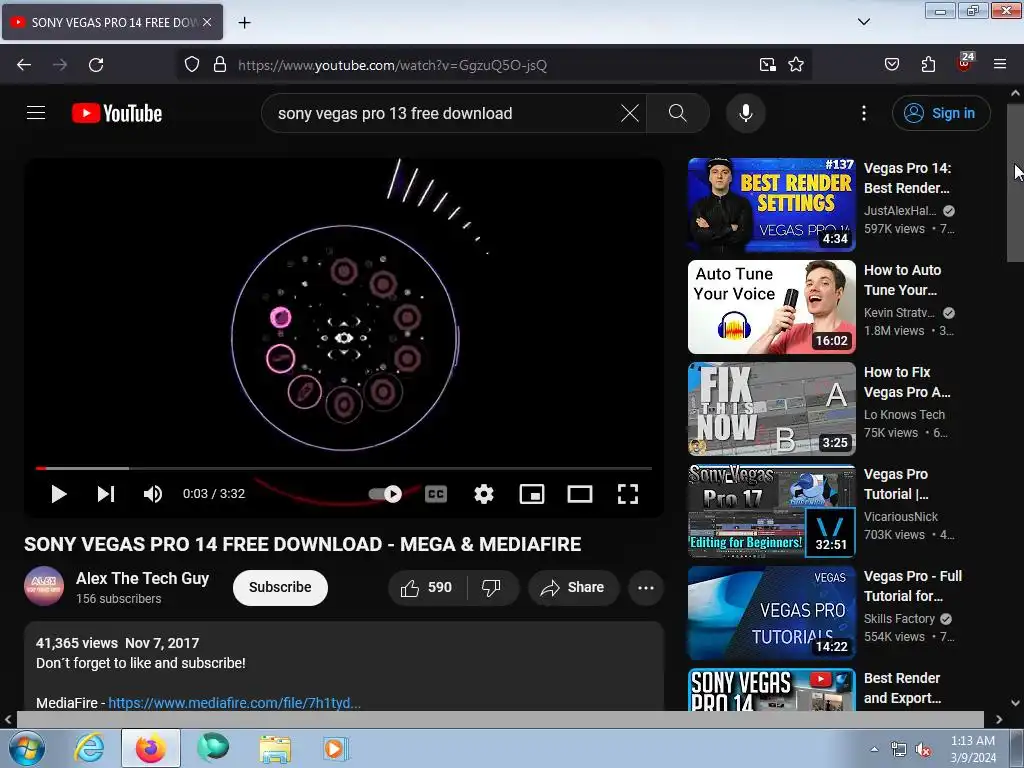Screen dimensions: 1024x768
Task: Open Auto Tune Your Voice thumbnail
Action: click(771, 307)
